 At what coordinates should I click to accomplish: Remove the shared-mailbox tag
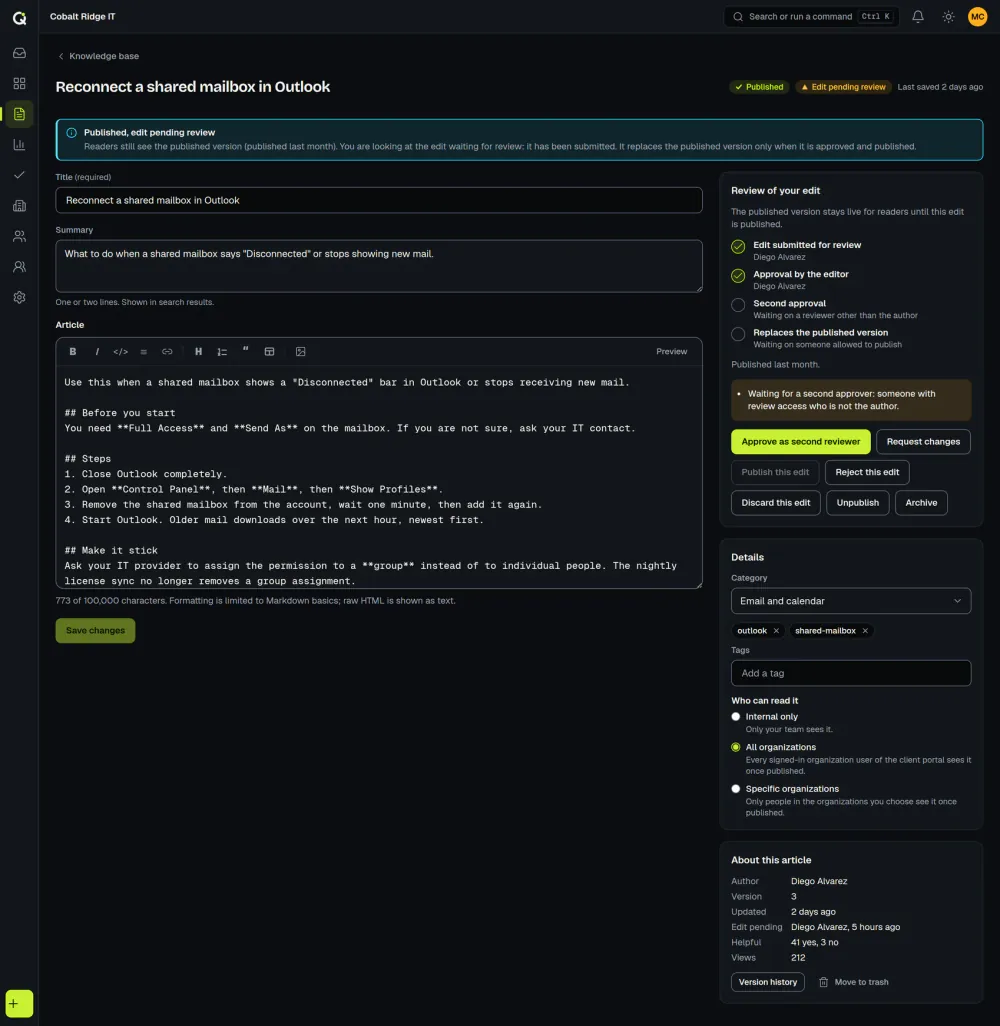(x=865, y=631)
